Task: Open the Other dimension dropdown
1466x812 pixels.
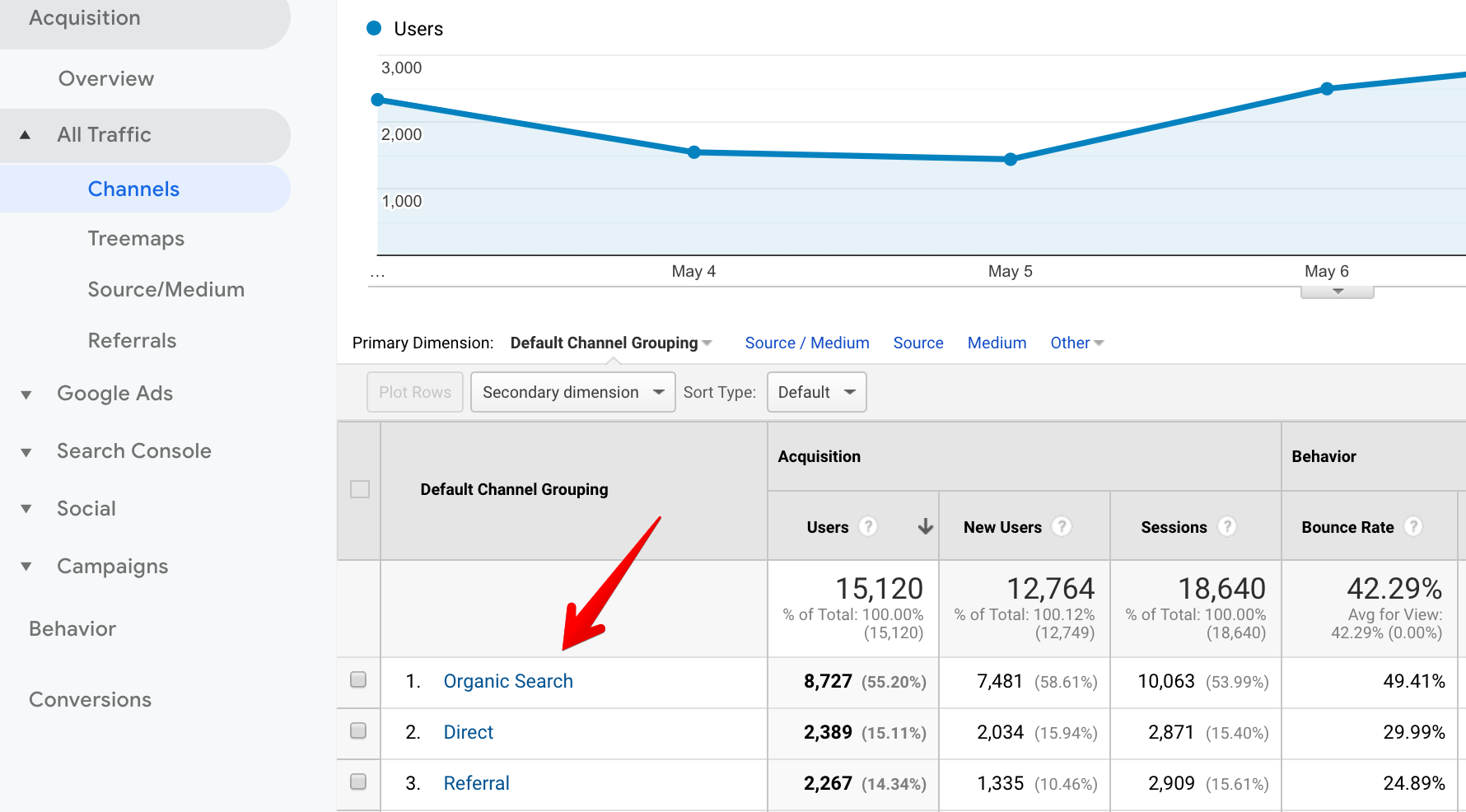Action: [1076, 343]
